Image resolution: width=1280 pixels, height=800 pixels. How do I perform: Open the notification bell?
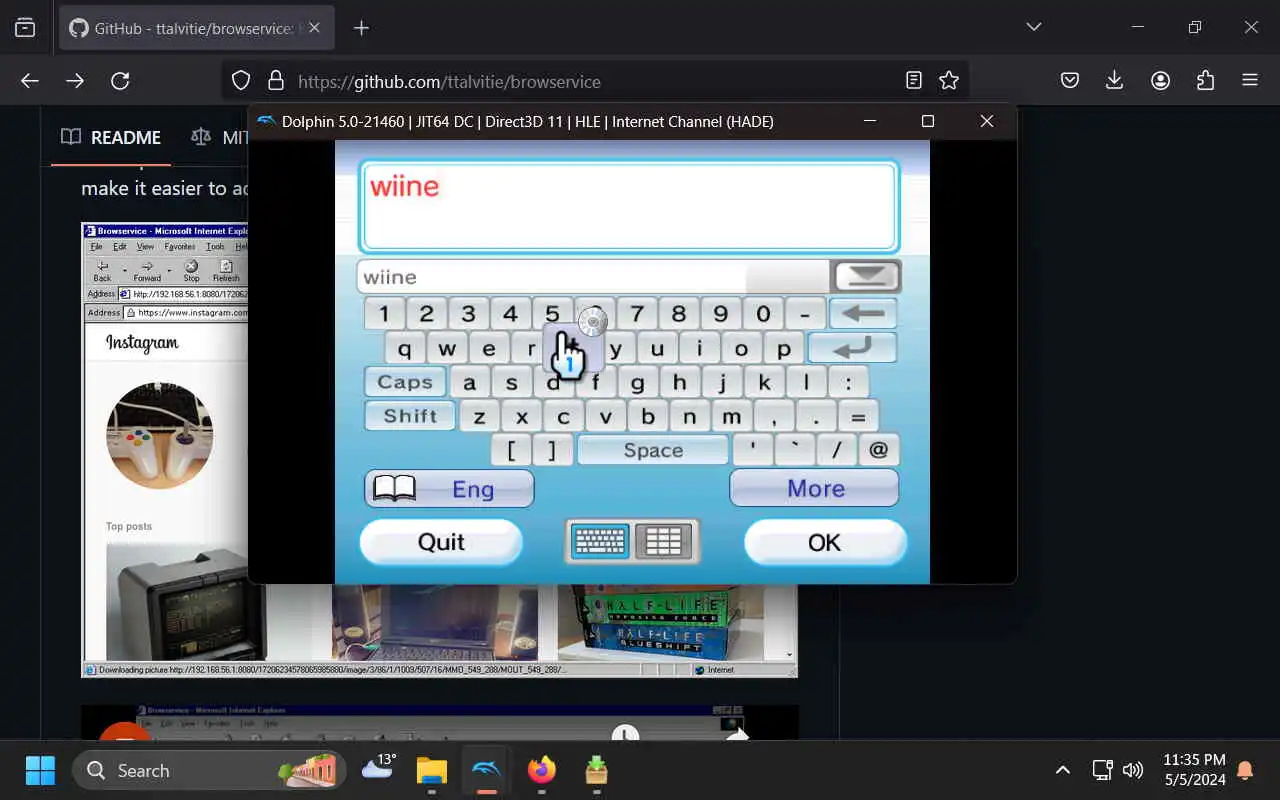click(1245, 770)
